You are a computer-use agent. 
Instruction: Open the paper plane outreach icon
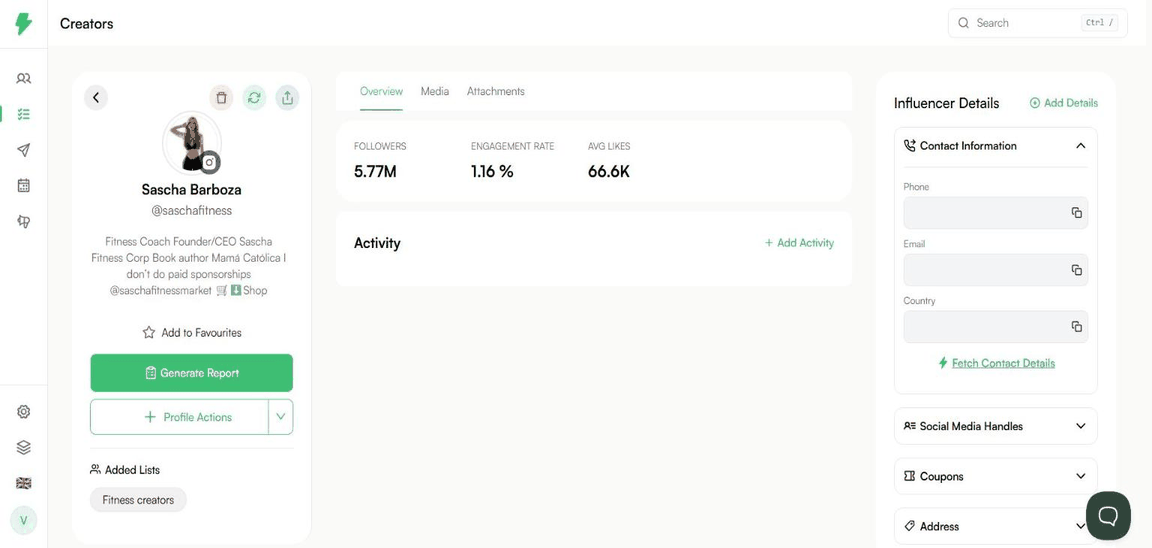pyautogui.click(x=24, y=150)
